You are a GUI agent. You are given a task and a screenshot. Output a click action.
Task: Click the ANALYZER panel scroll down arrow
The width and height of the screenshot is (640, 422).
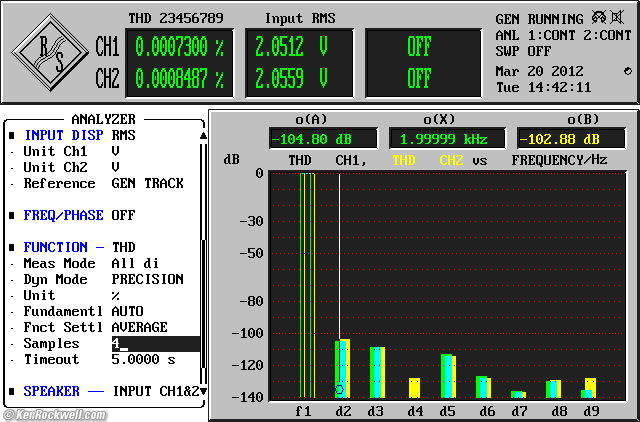203,391
